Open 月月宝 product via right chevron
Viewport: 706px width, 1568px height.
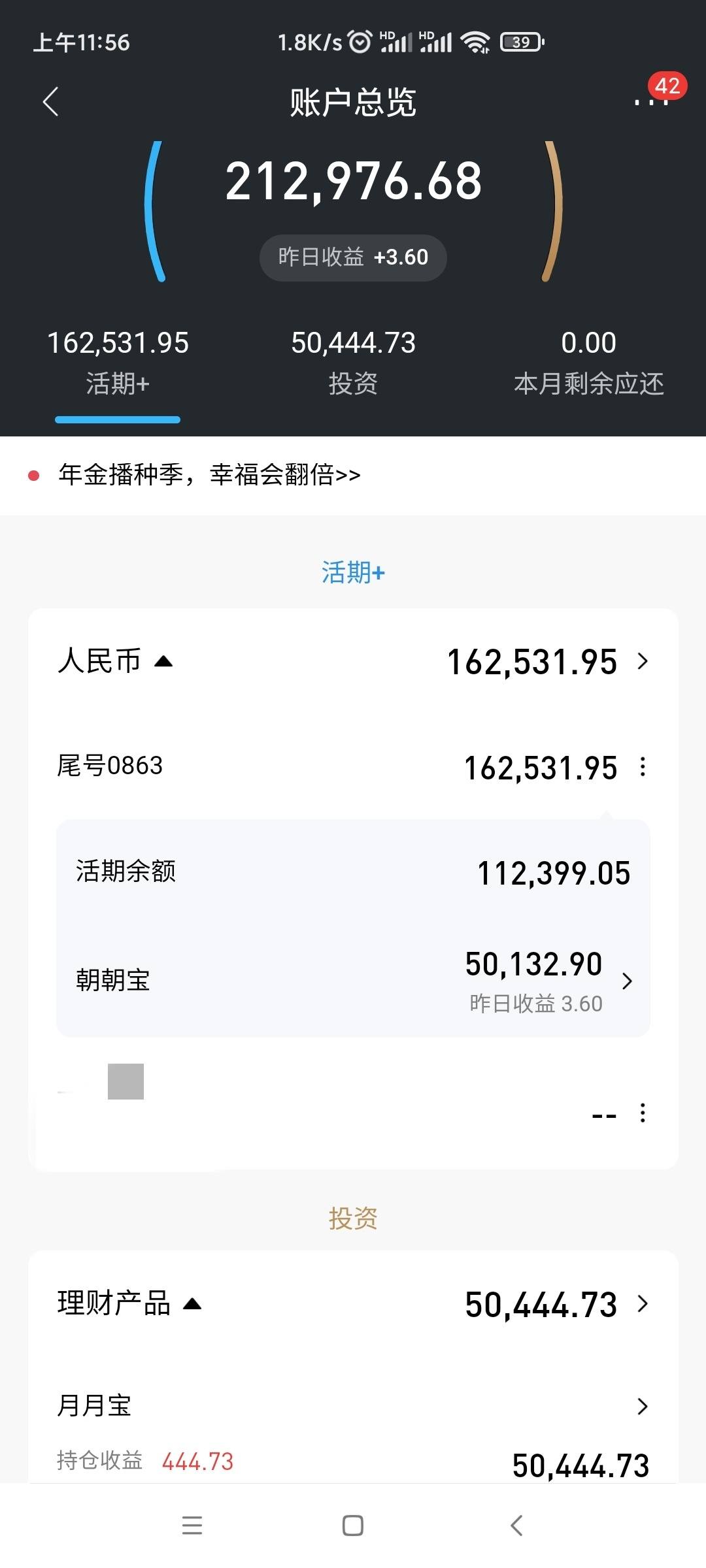coord(643,1406)
